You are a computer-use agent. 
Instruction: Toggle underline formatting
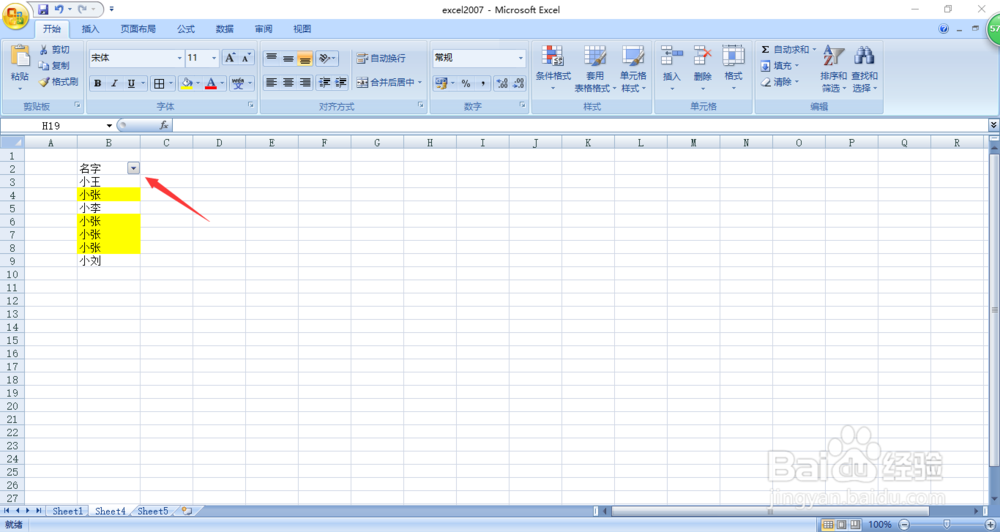(131, 83)
